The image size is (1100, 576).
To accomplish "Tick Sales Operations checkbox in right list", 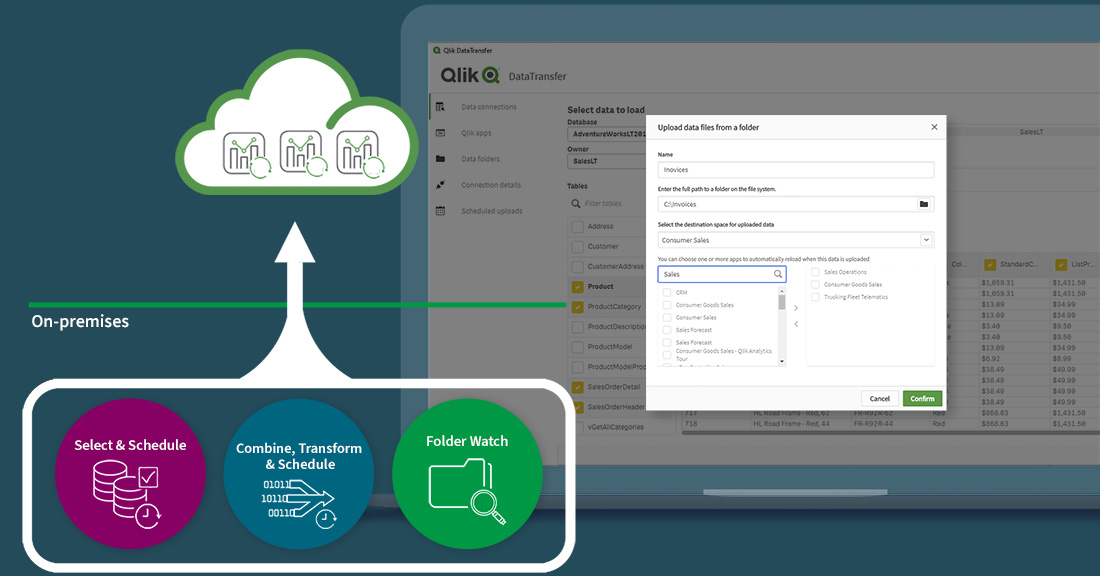I will [815, 272].
